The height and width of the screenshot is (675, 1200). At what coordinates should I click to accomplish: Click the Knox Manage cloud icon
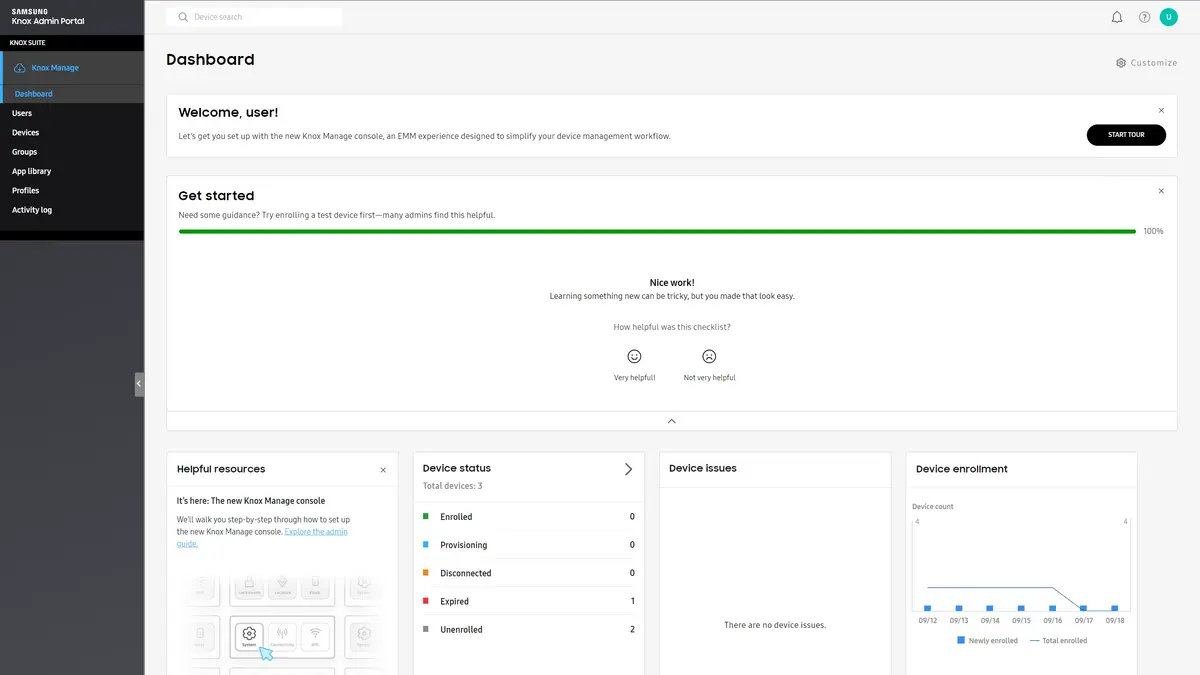(19, 68)
